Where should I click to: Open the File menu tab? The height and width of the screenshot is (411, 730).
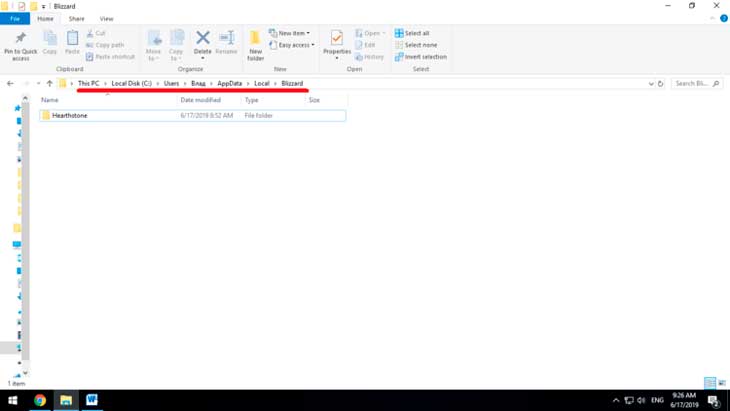pos(15,19)
